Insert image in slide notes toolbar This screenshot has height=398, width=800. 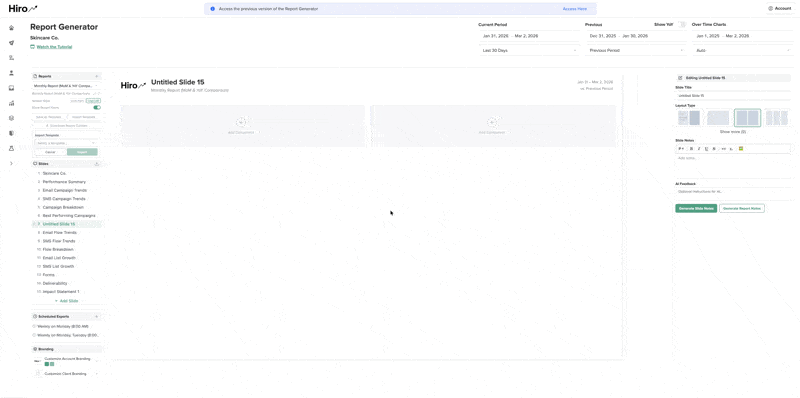click(741, 148)
